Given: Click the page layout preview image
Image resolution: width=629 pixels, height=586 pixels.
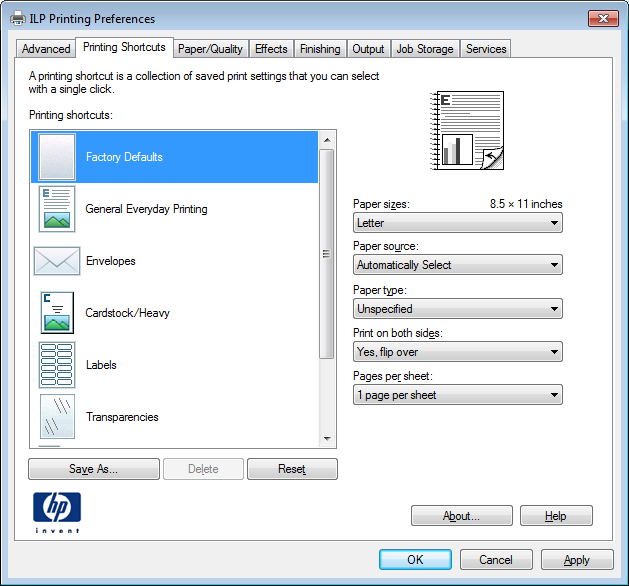Looking at the screenshot, I should click(x=467, y=129).
